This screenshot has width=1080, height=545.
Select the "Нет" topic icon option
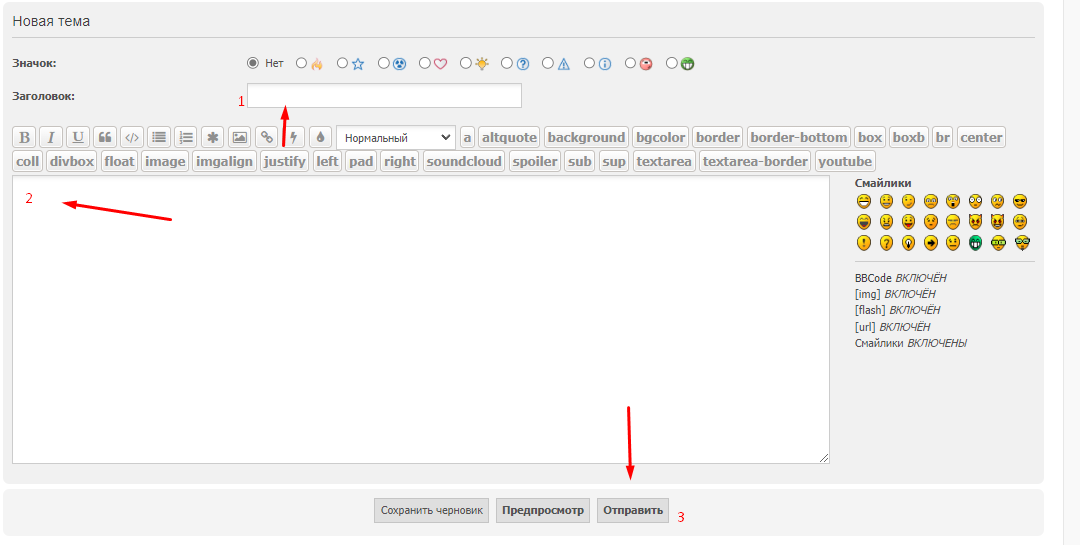tap(253, 63)
